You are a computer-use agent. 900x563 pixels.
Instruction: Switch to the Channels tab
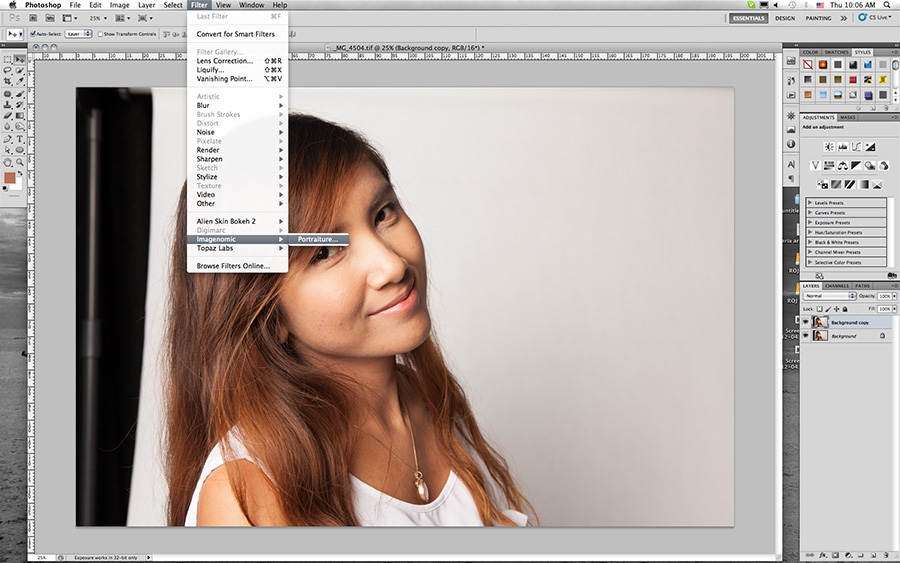(836, 286)
